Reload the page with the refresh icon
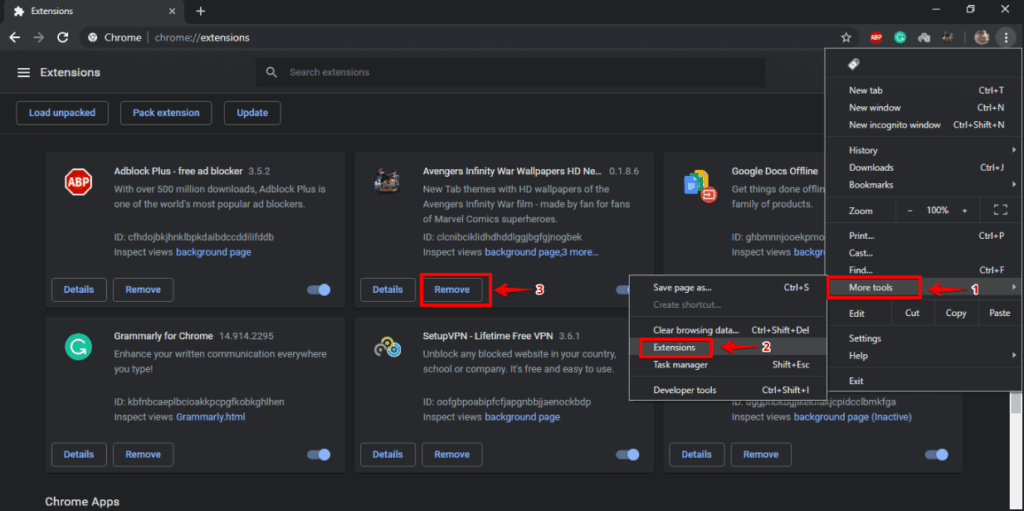 click(62, 37)
